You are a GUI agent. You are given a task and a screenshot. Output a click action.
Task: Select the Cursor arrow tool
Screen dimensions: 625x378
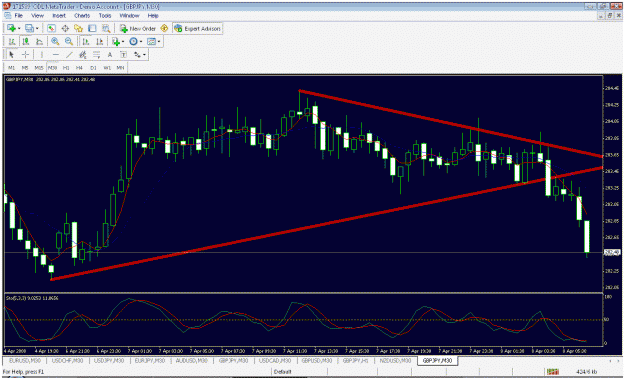coord(11,55)
